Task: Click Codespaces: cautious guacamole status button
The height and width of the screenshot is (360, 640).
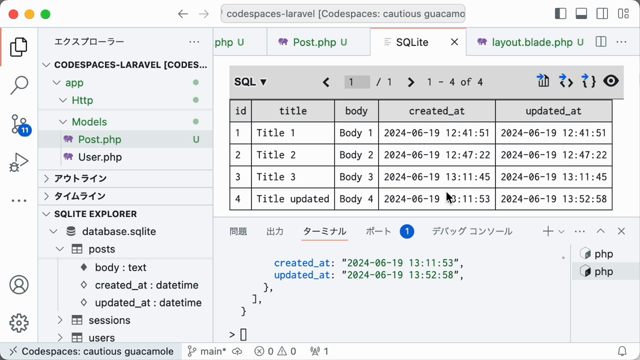Action: (x=91, y=351)
